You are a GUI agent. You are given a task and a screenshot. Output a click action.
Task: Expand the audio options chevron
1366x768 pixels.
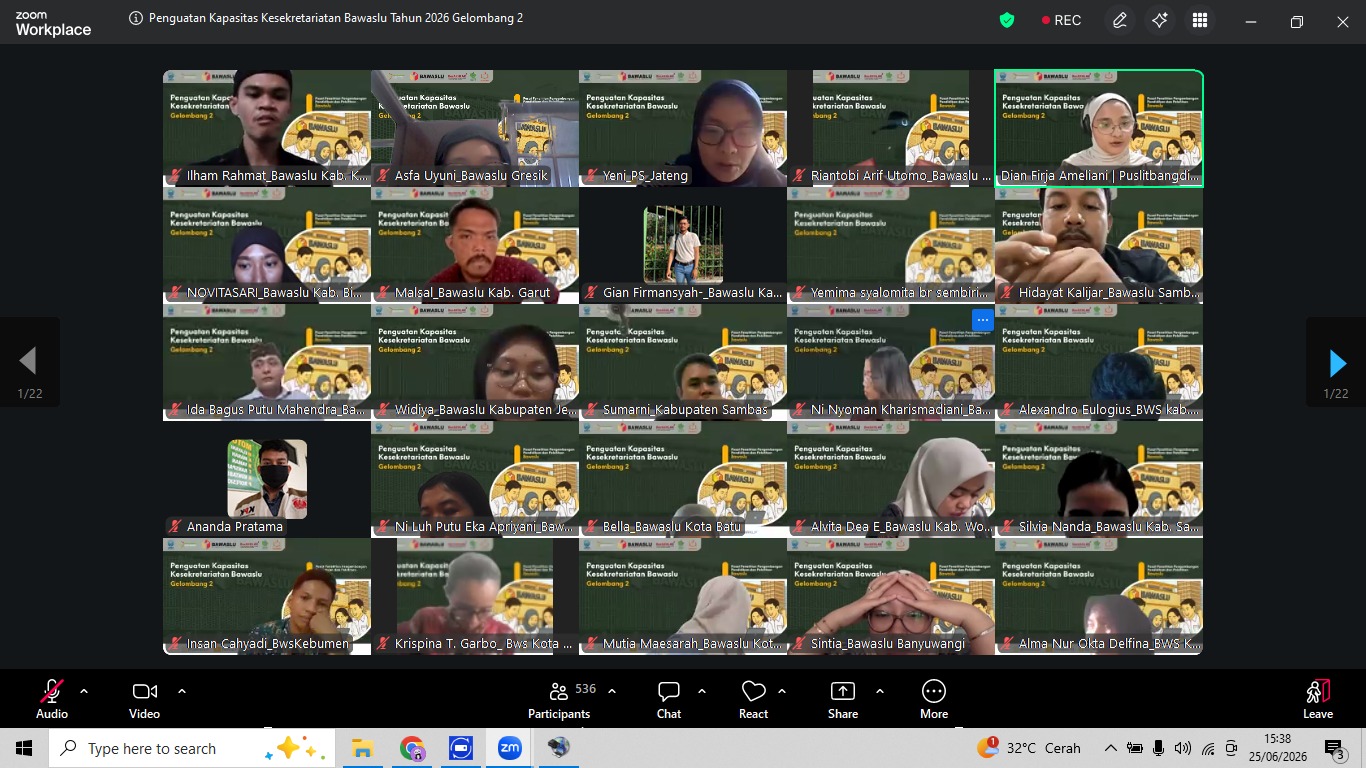pos(84,691)
